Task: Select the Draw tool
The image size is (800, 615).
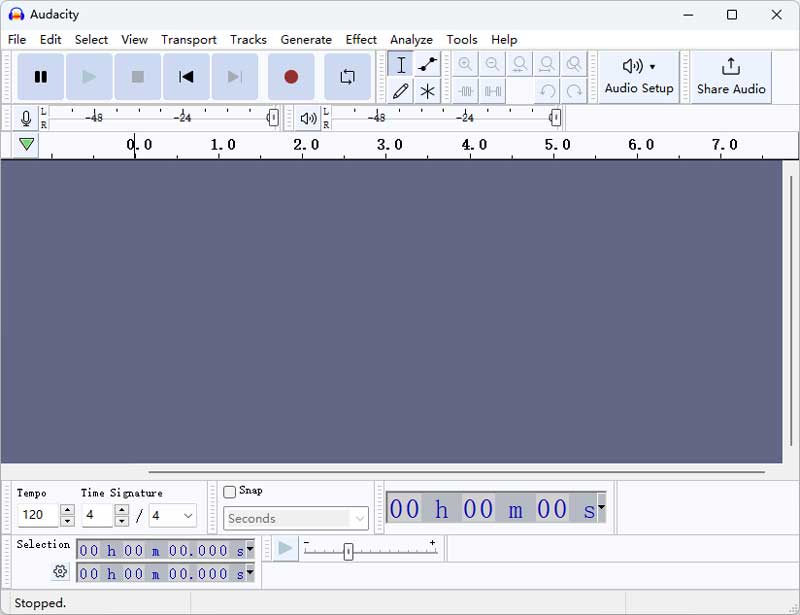Action: pyautogui.click(x=401, y=90)
